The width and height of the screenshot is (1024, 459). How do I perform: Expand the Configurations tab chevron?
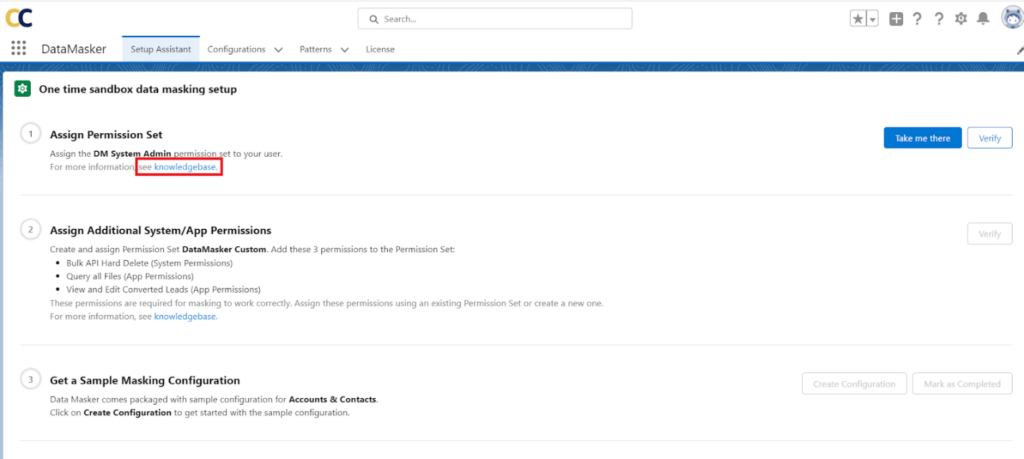[x=278, y=50]
